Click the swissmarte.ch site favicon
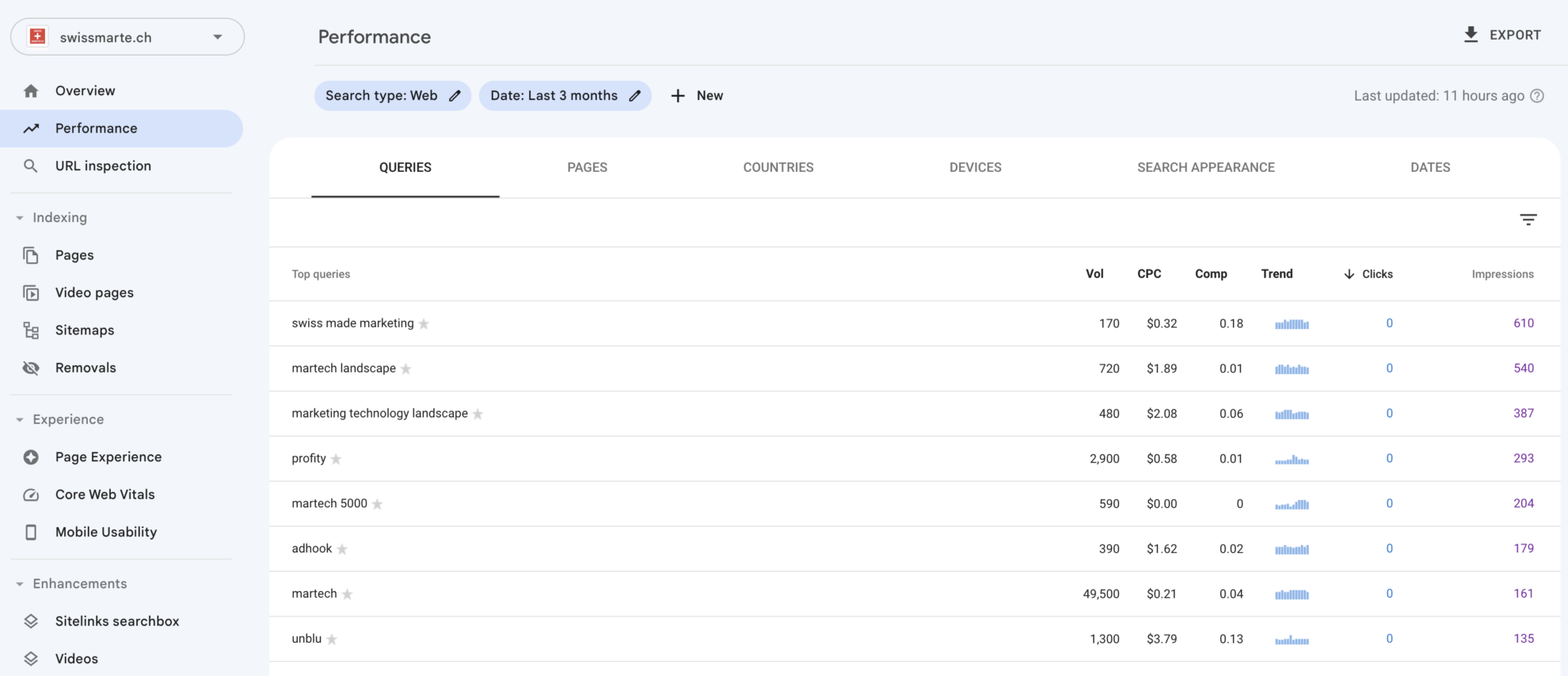 (37, 36)
